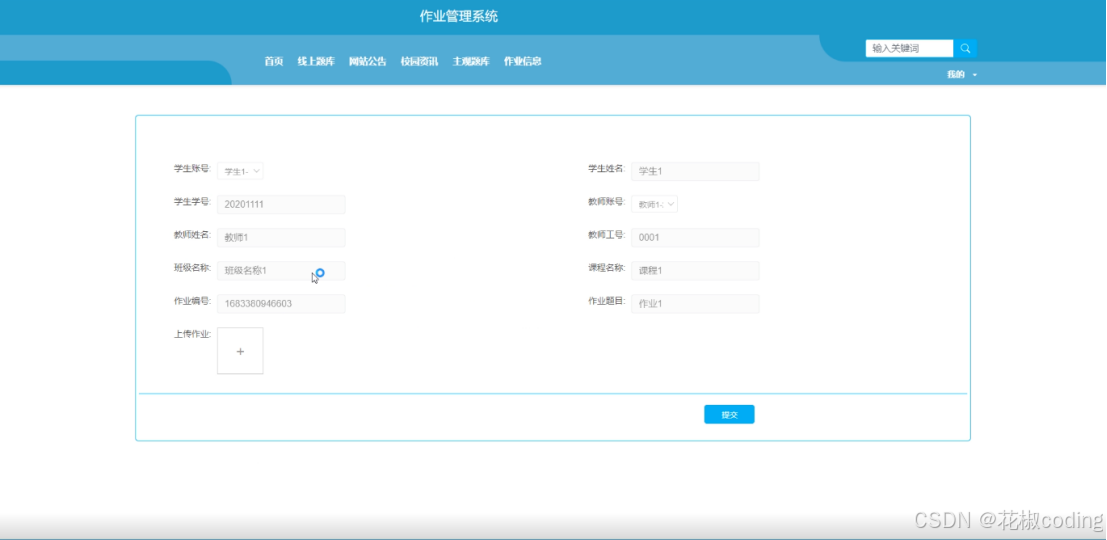The height and width of the screenshot is (540, 1107).
Task: Click the 上传作业 label text
Action: (193, 334)
